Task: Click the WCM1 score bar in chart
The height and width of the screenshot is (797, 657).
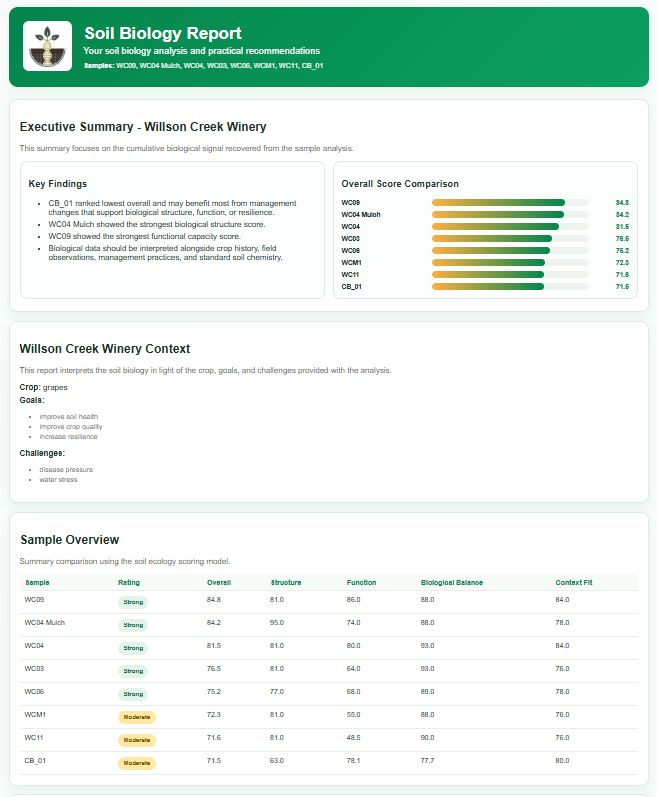Action: point(510,262)
